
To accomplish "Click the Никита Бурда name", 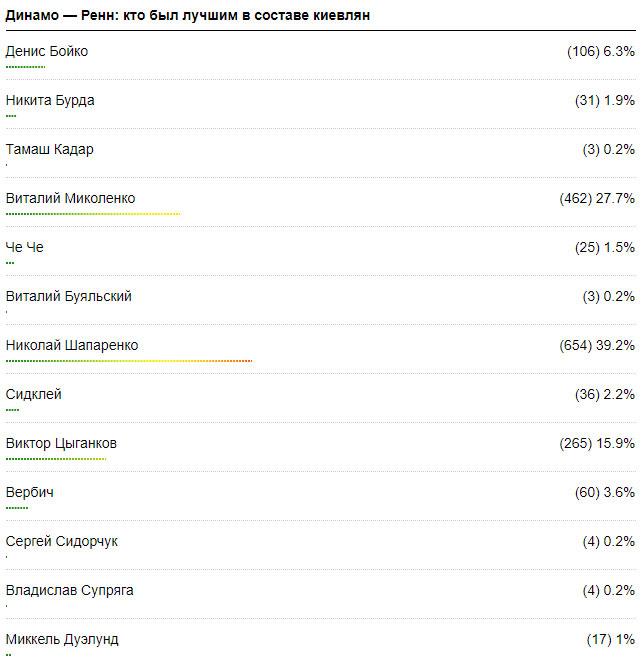I will (50, 100).
